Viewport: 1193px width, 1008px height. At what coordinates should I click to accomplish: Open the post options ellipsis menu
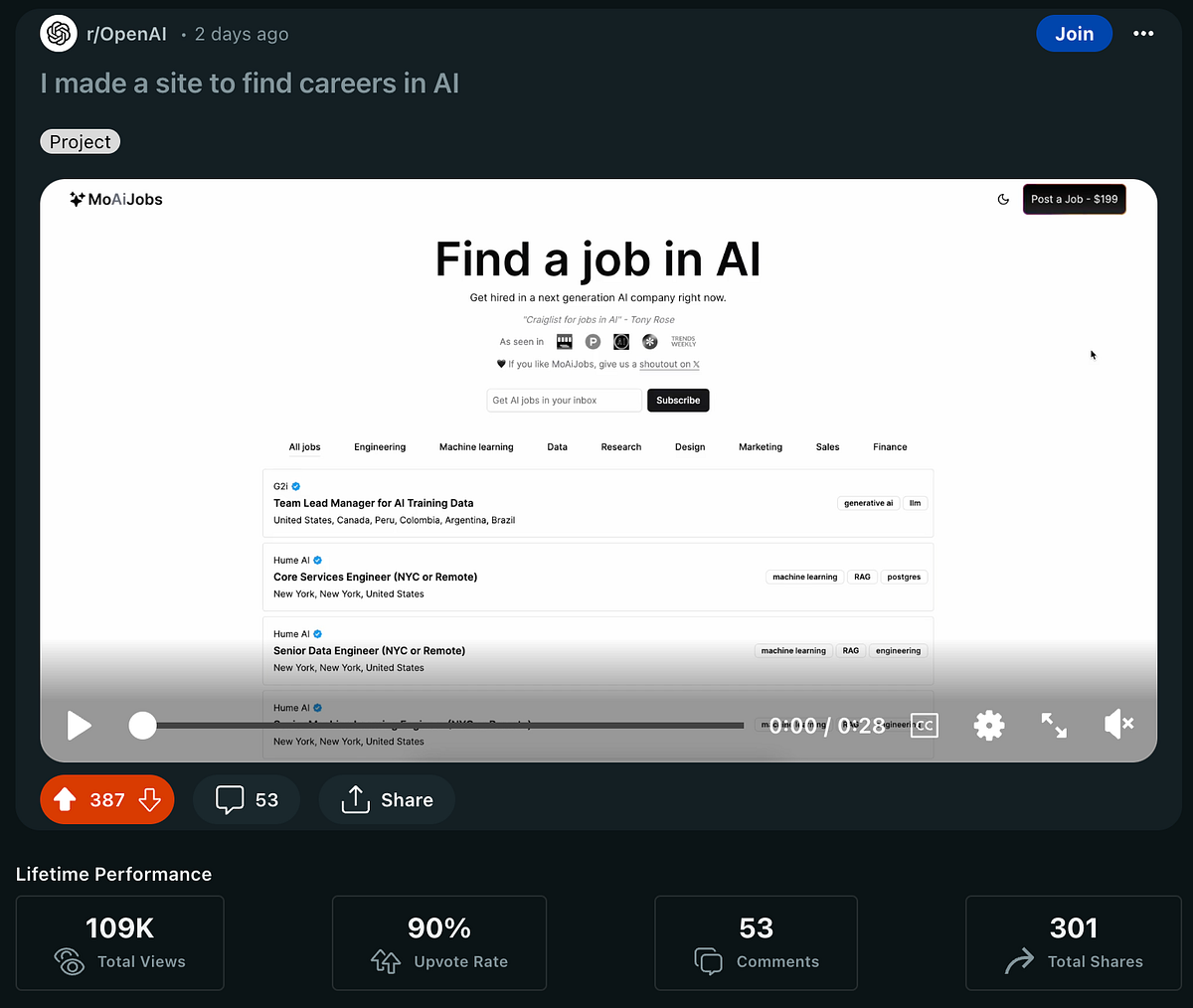tap(1143, 33)
